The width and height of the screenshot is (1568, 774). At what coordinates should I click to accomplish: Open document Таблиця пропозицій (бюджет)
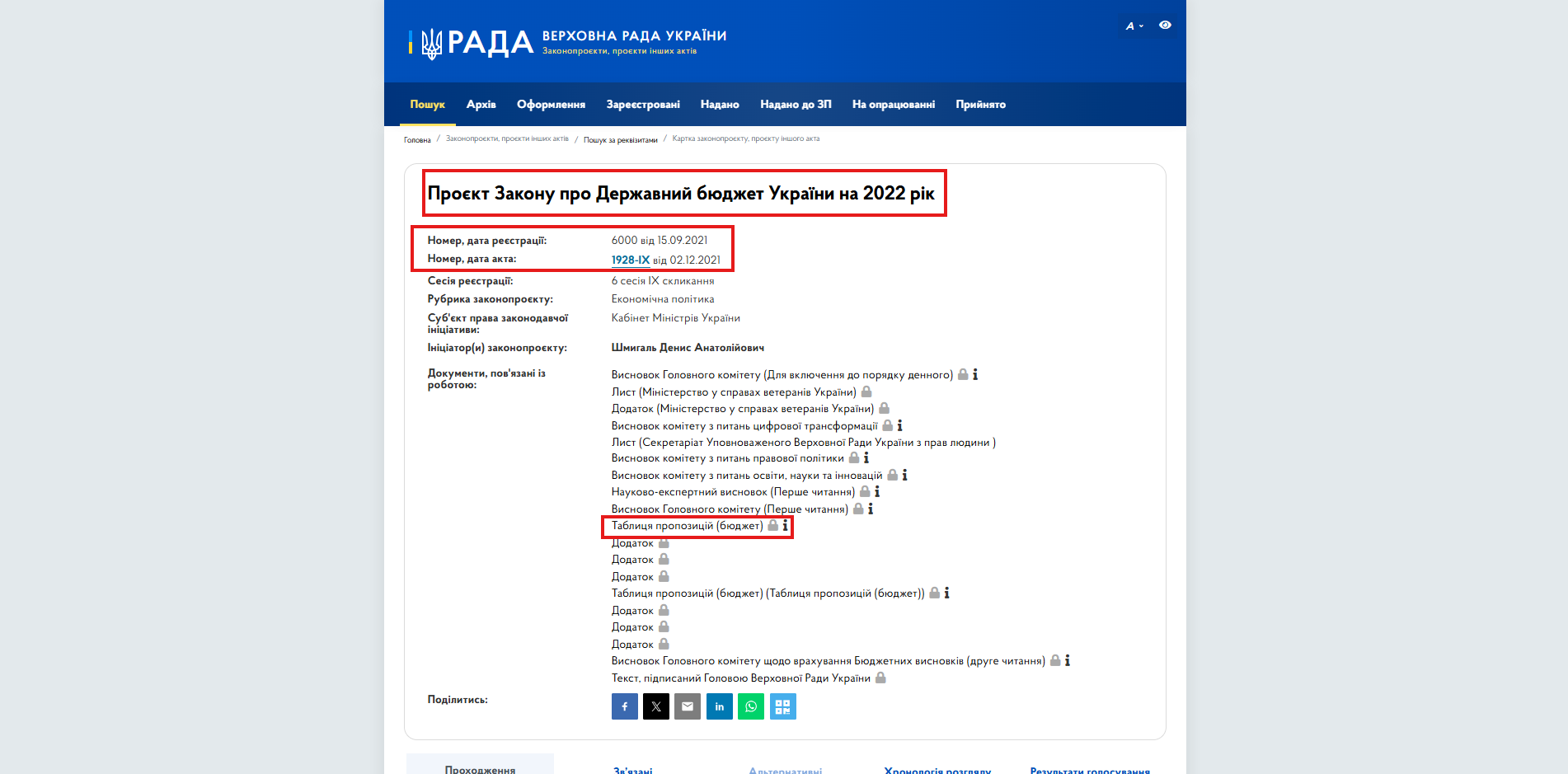click(687, 525)
